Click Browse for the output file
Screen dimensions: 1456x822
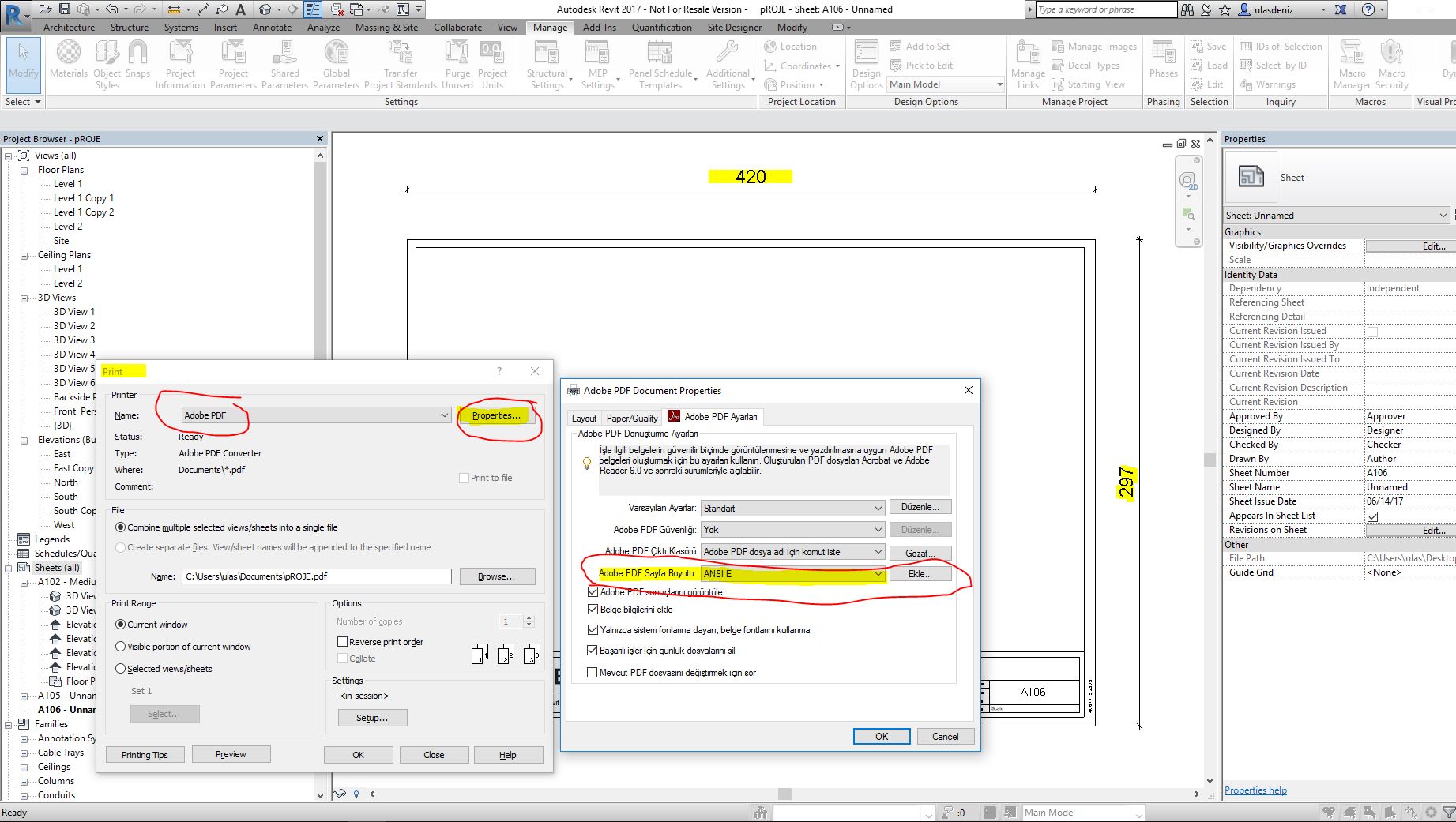coord(497,576)
